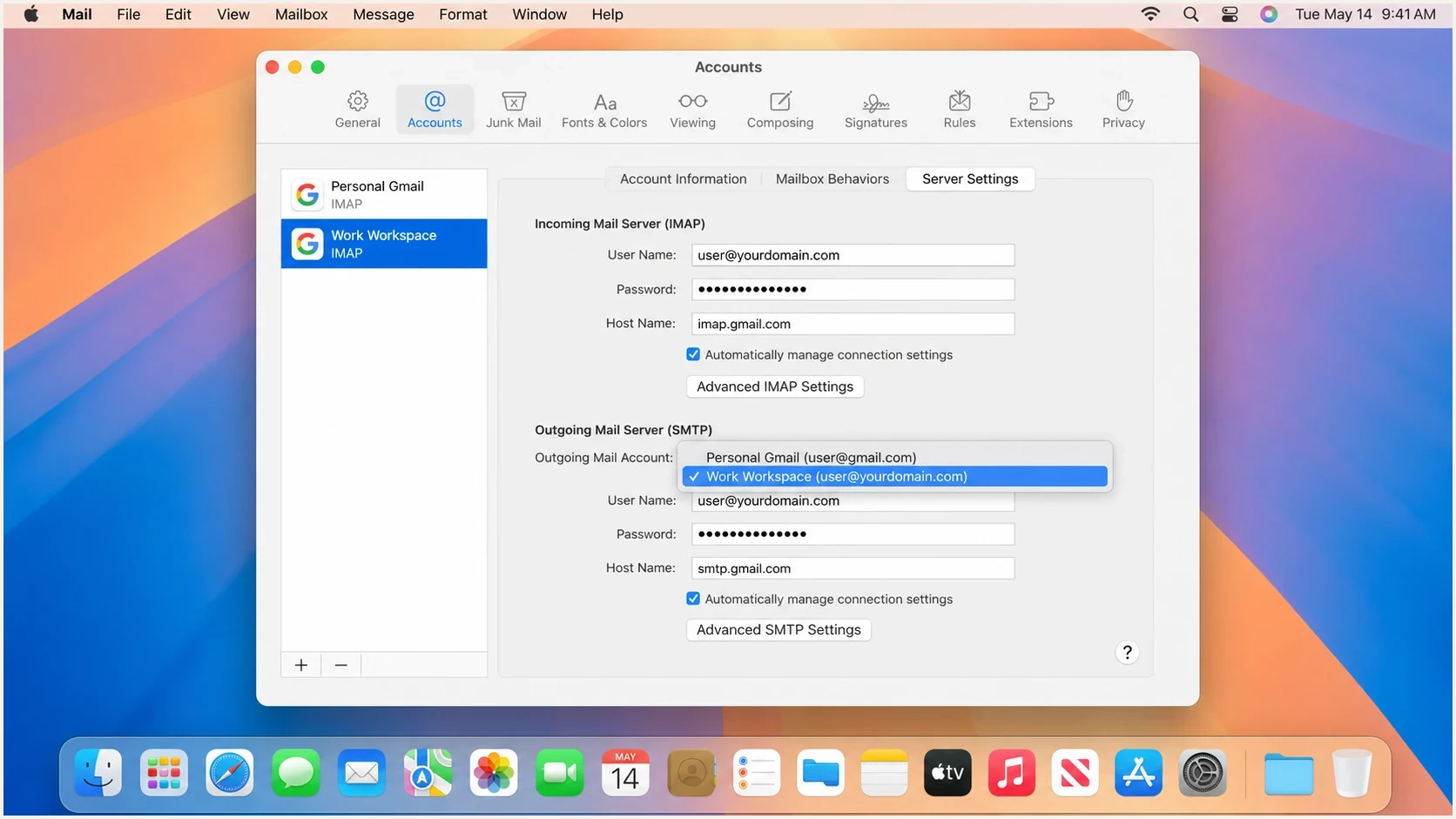Open Launchpad from the Dock
This screenshot has width=1456, height=819.
164,773
